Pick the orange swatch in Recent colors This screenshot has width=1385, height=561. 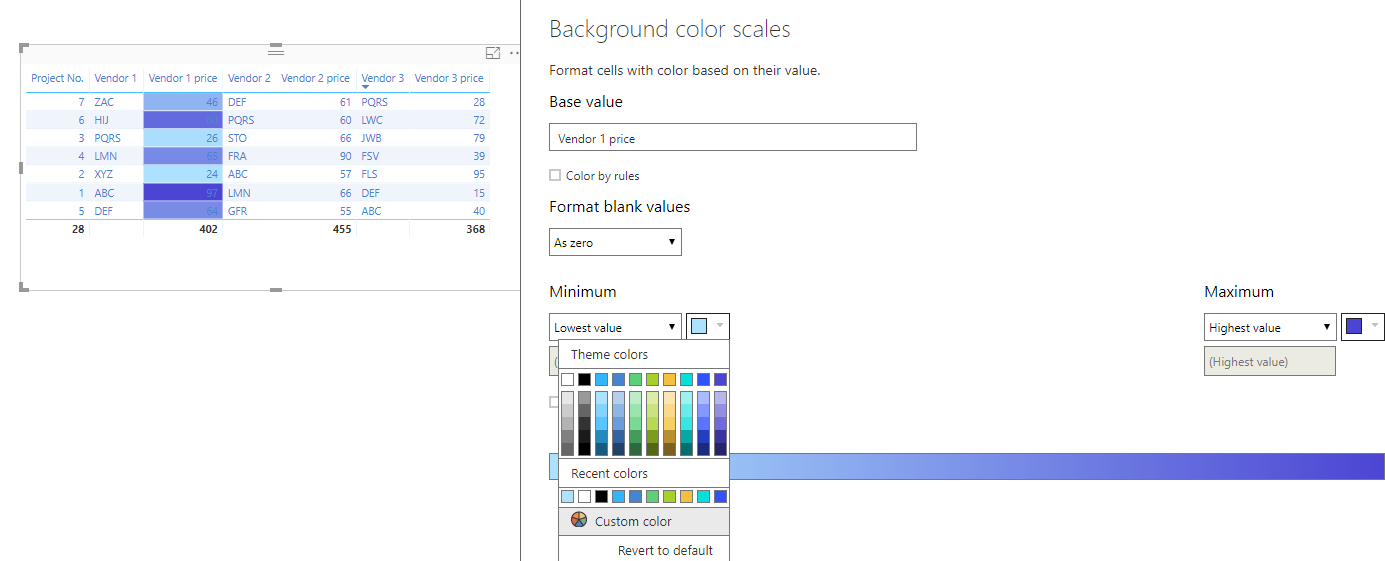pyautogui.click(x=687, y=496)
